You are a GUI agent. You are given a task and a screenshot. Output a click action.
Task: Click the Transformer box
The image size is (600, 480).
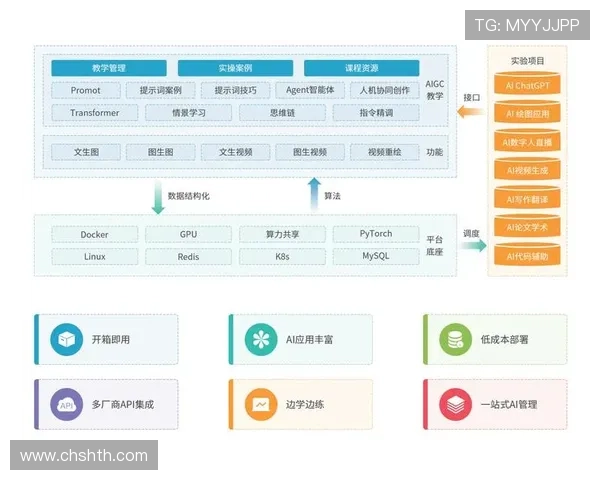pos(95,113)
